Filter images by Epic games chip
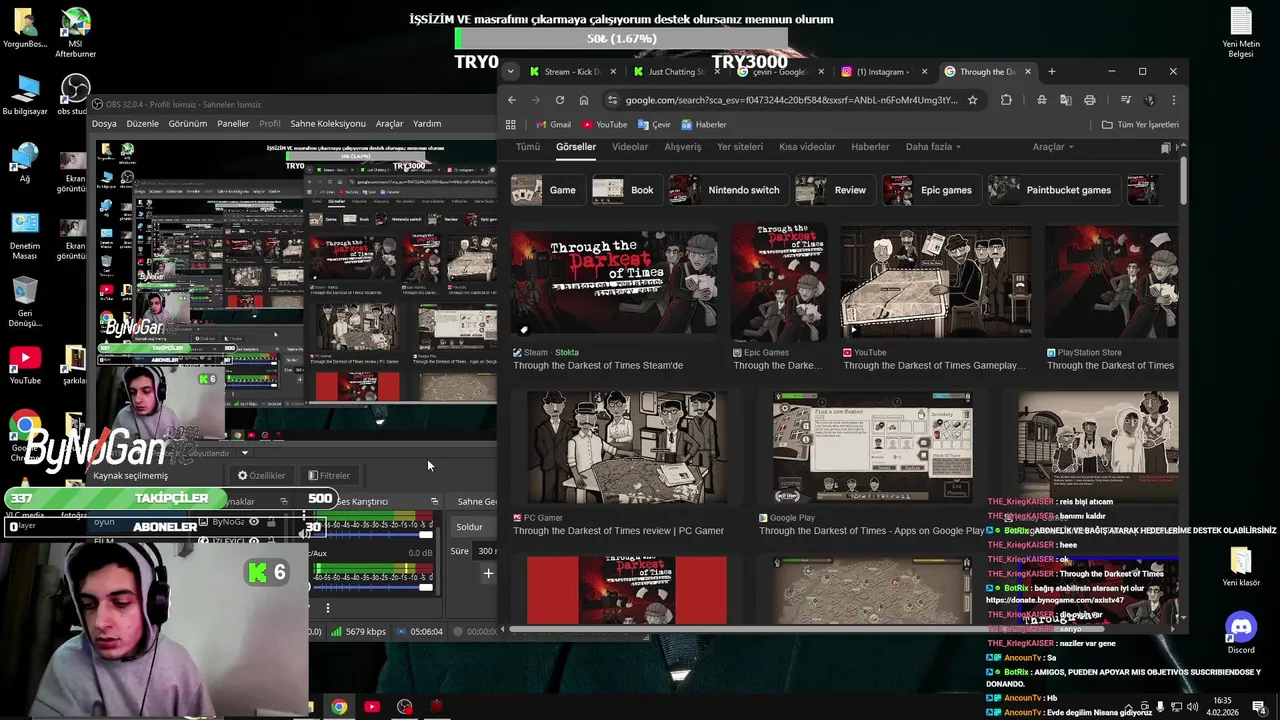 point(930,190)
